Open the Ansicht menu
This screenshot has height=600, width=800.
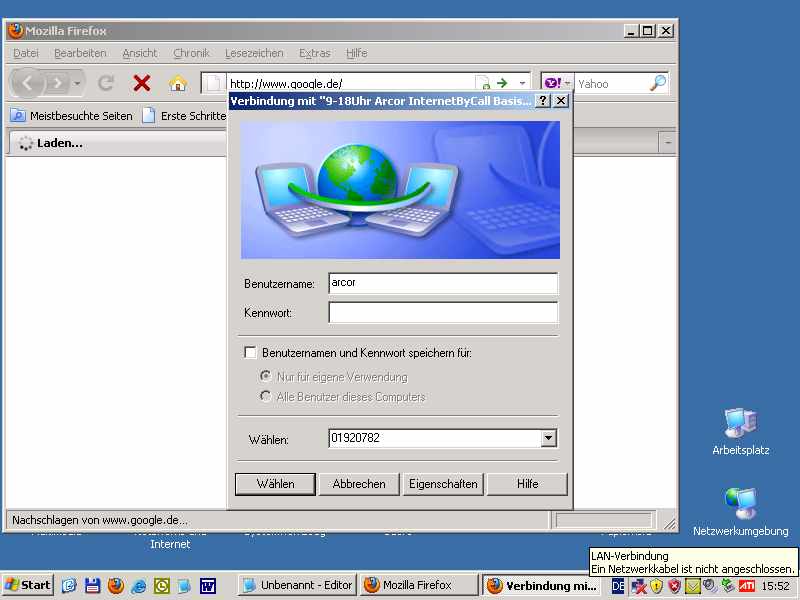140,53
